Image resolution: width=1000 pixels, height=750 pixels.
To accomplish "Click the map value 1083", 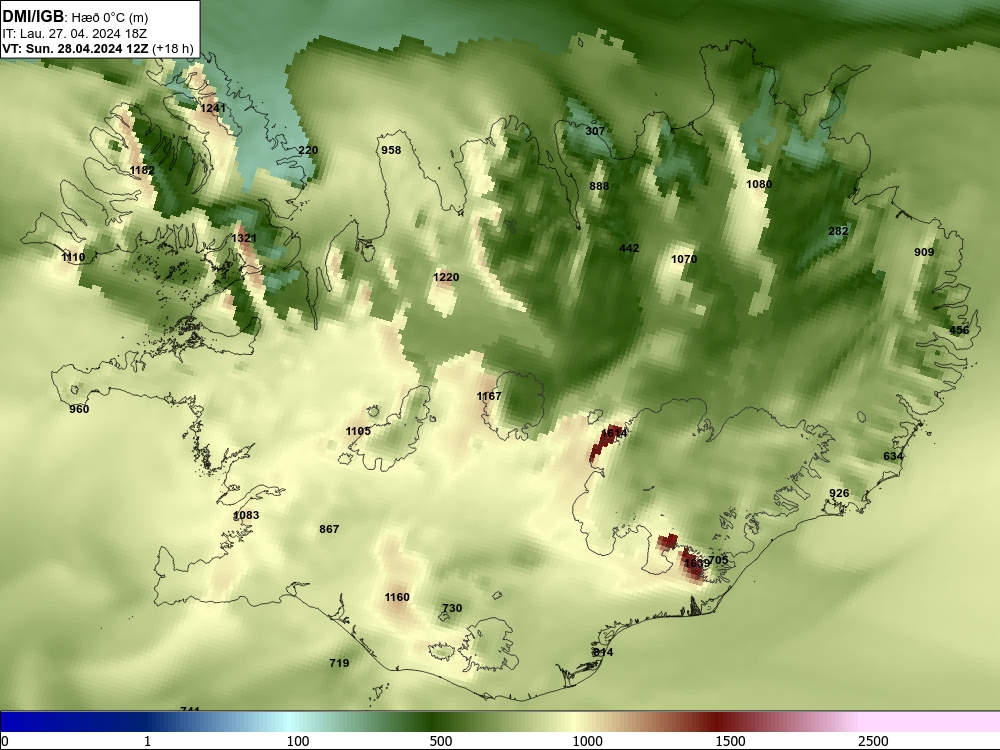I will (246, 515).
